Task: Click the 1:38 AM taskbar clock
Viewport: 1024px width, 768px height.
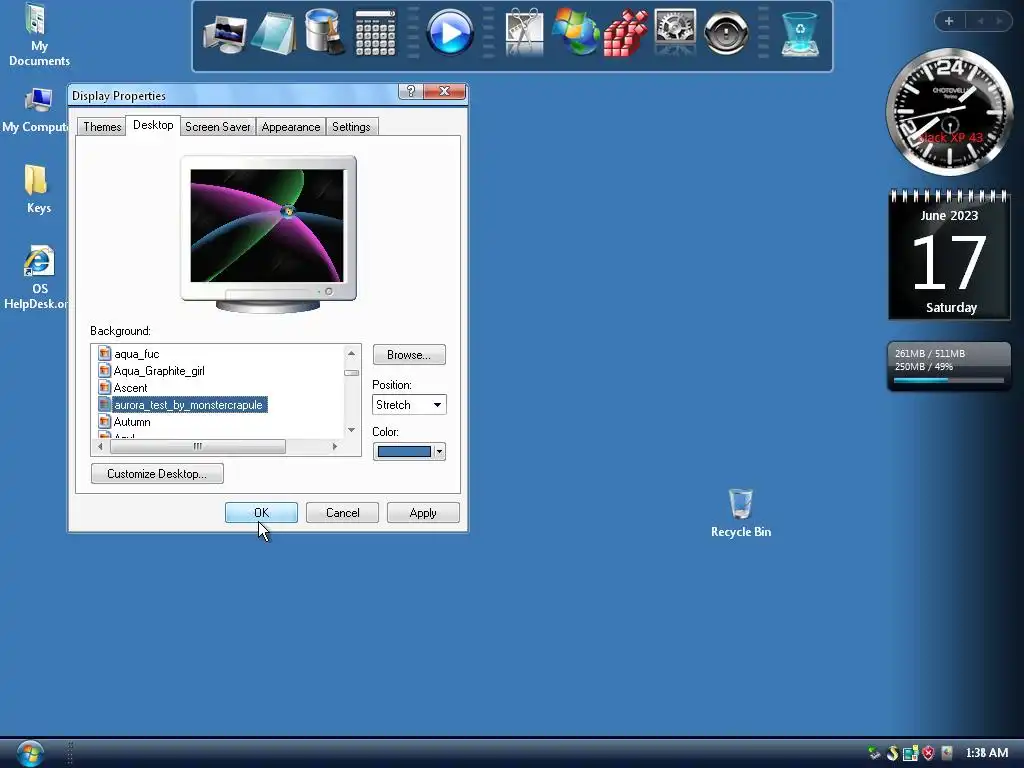Action: (x=986, y=753)
